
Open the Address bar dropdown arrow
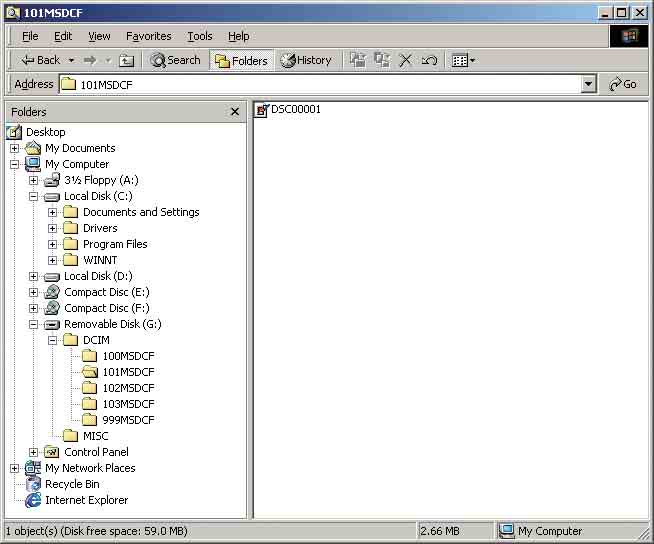coord(588,84)
